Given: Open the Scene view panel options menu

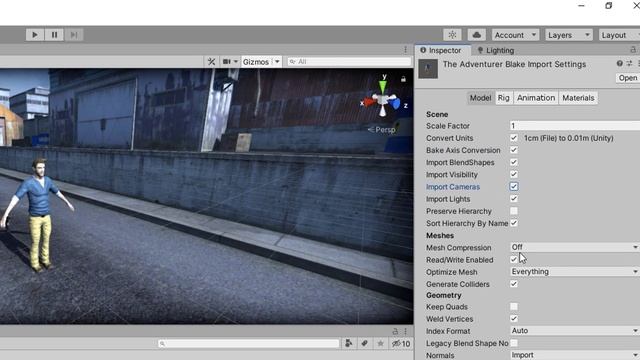Looking at the screenshot, I should point(405,49).
